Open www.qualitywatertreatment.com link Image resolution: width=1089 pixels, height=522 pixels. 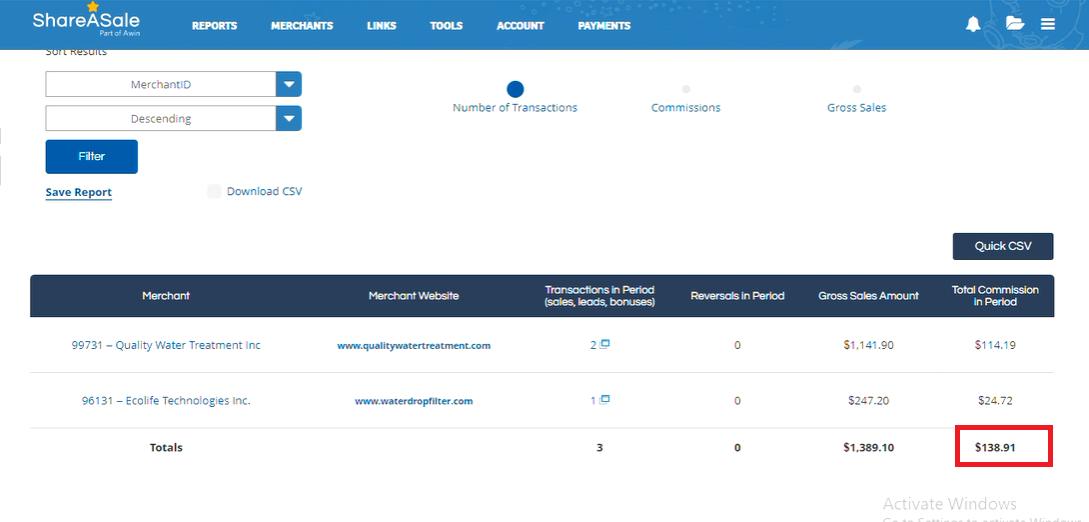[x=414, y=345]
